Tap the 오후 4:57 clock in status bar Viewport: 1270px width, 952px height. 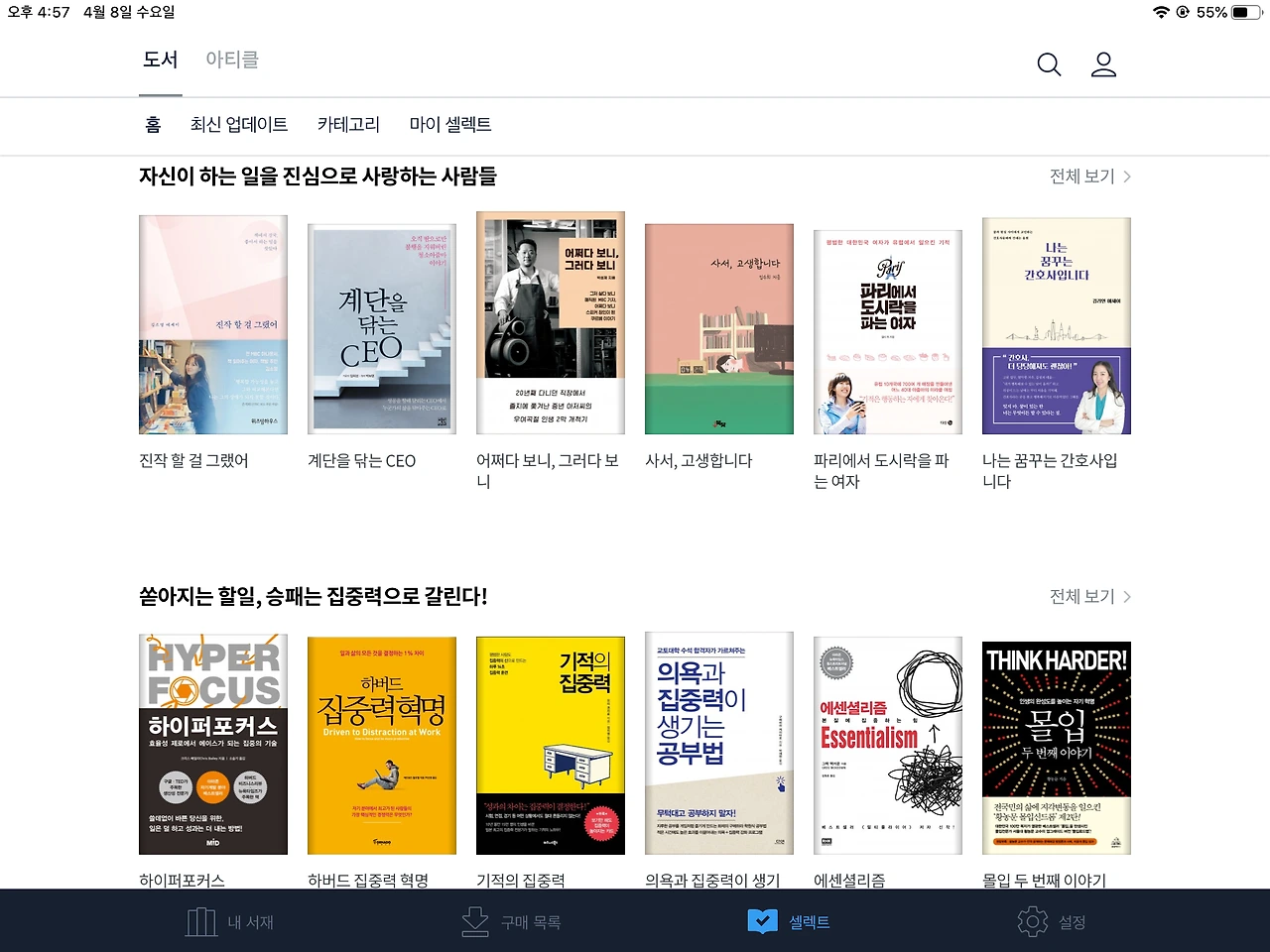click(39, 13)
